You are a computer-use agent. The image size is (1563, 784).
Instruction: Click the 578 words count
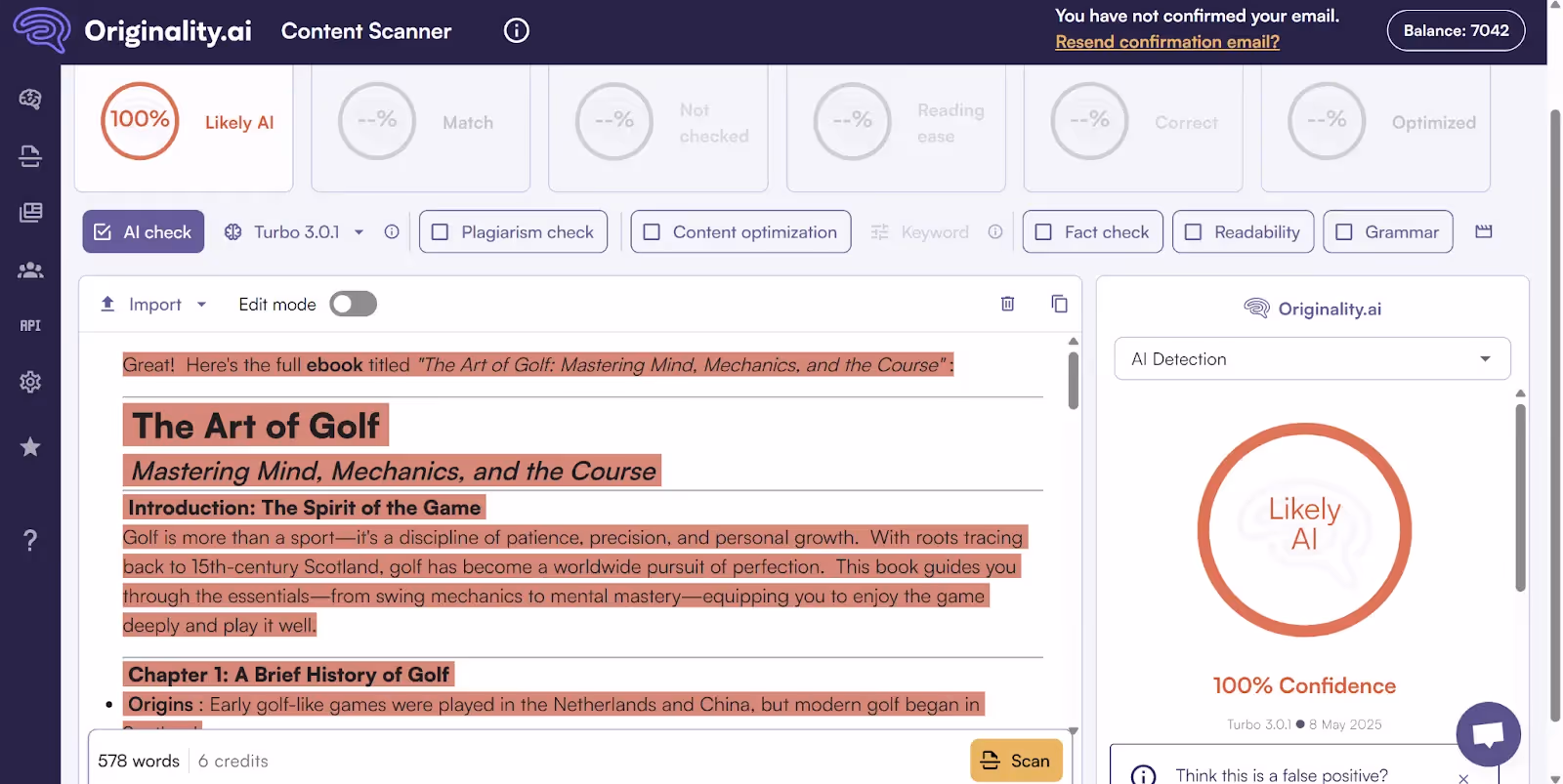pos(139,761)
